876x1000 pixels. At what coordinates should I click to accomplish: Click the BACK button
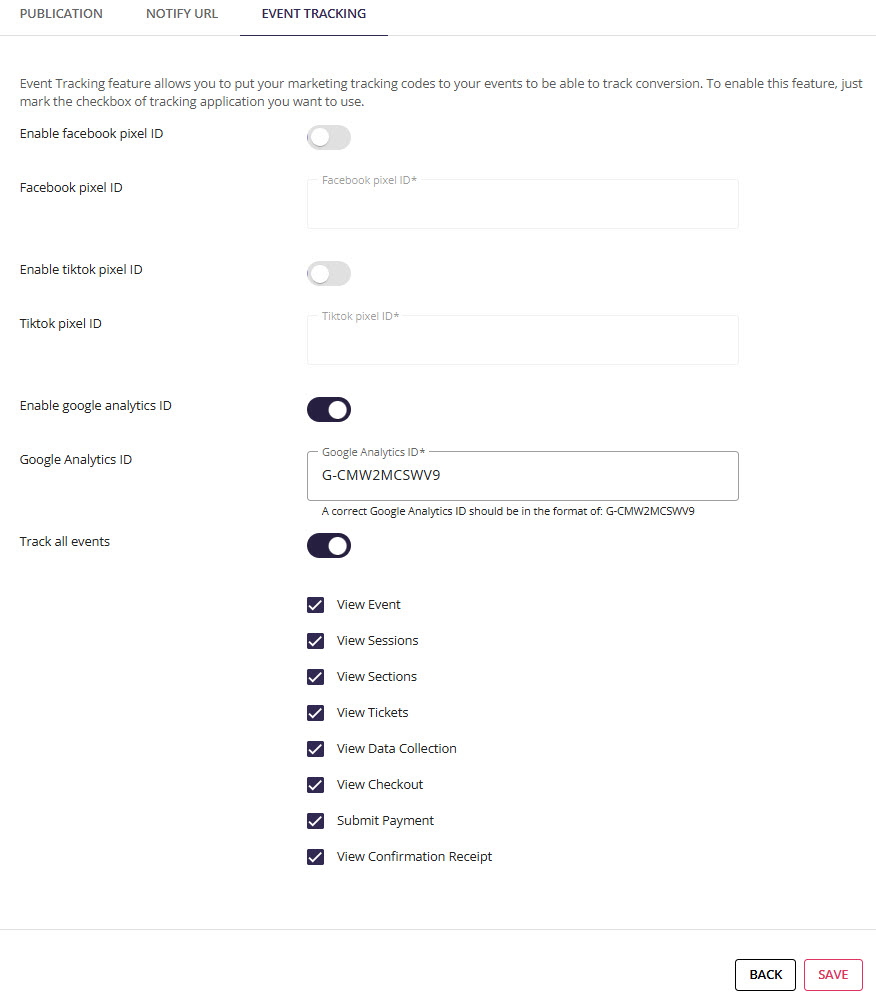pos(765,974)
